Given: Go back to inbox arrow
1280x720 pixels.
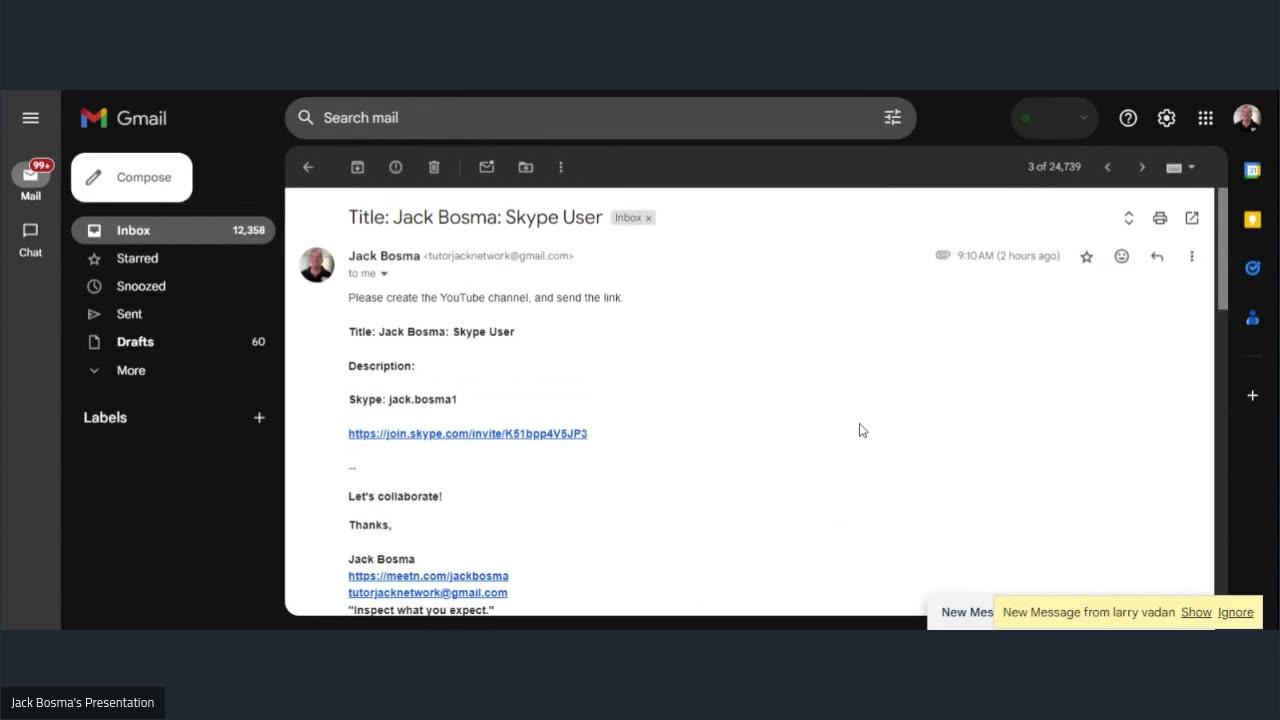Looking at the screenshot, I should click(308, 167).
